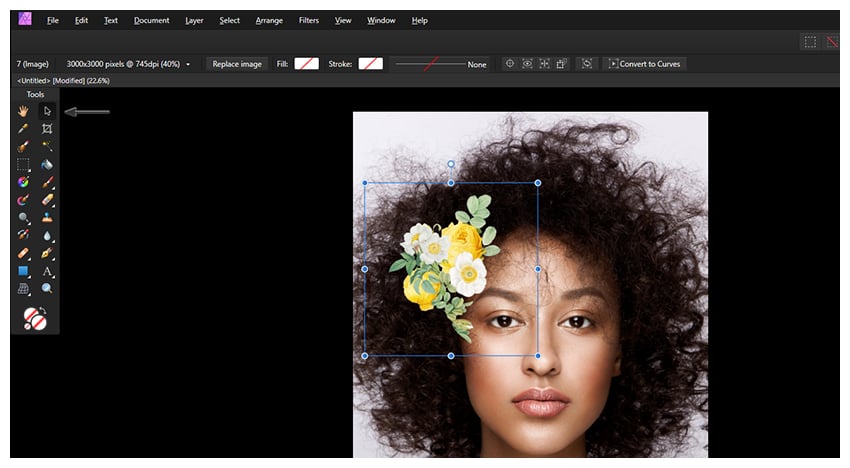Choose the Rectangle shape tool

pos(23,271)
